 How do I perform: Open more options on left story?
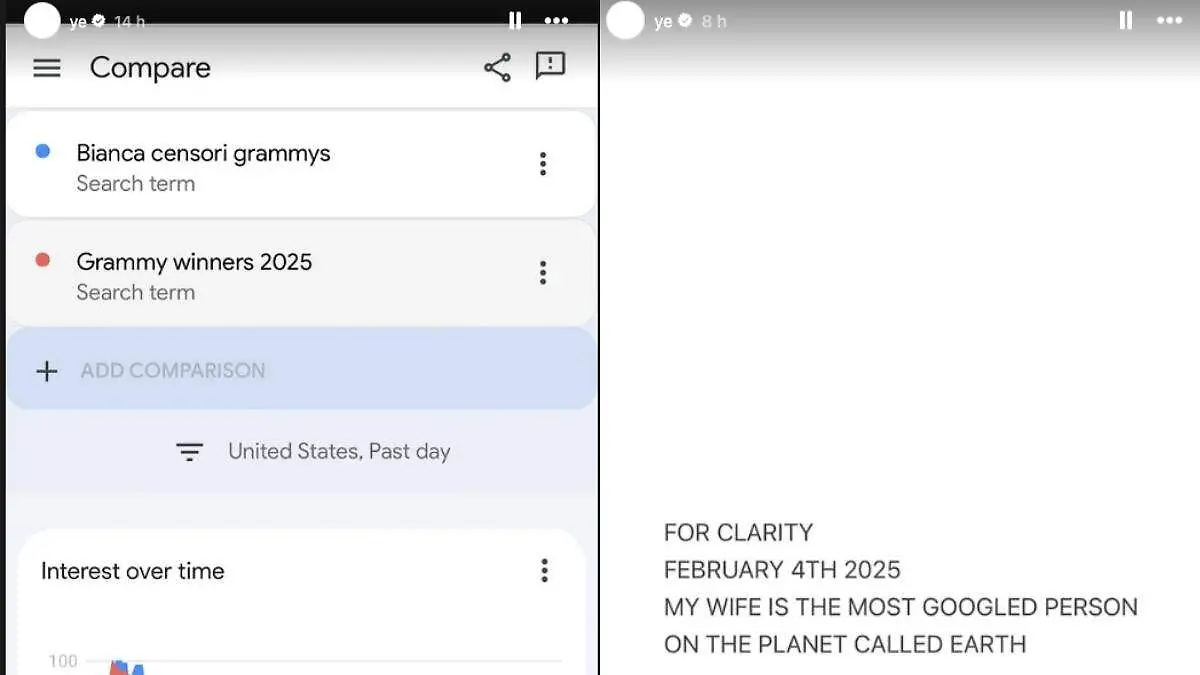(x=556, y=21)
